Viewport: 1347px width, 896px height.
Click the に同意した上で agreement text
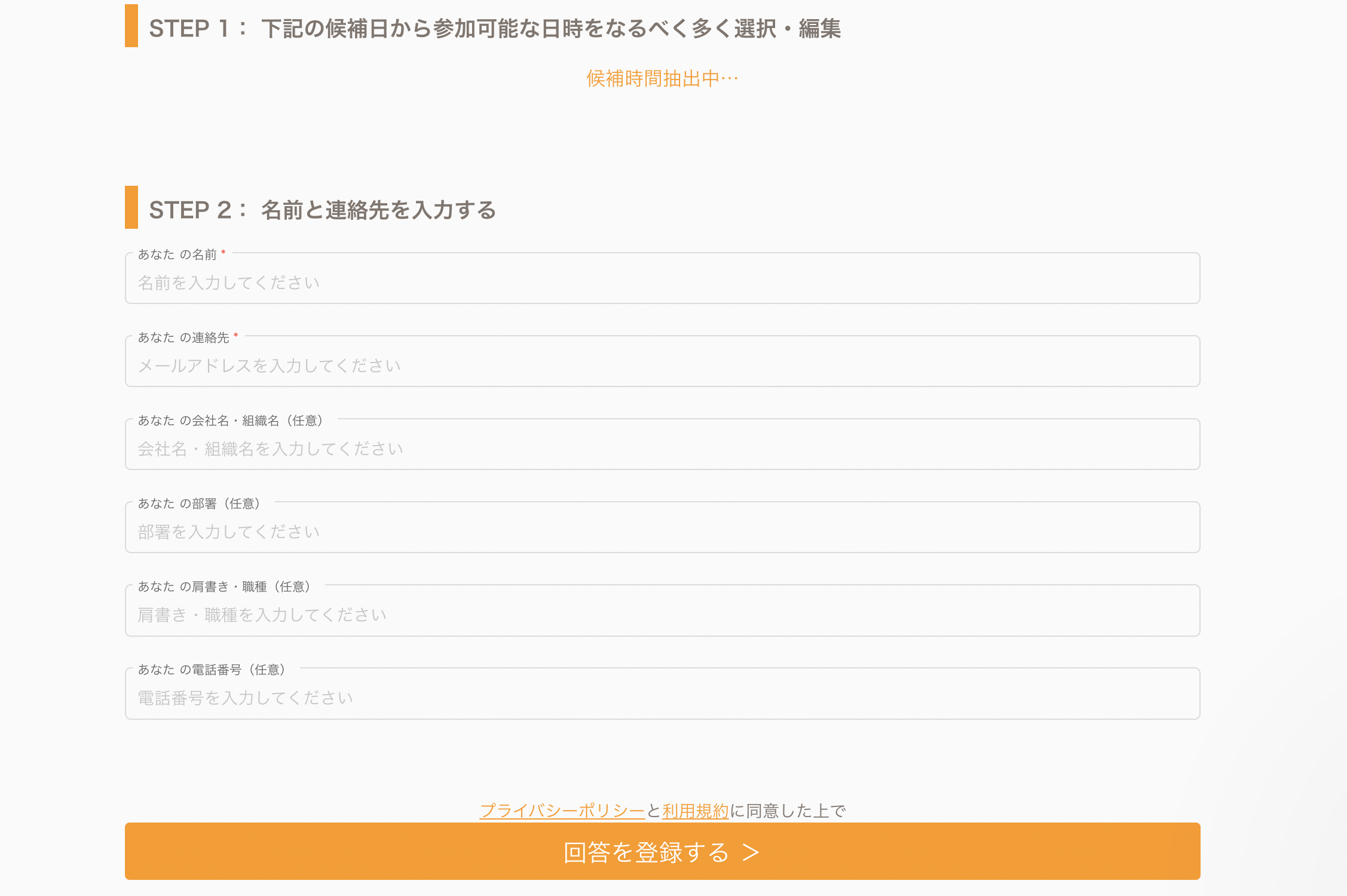click(x=788, y=811)
